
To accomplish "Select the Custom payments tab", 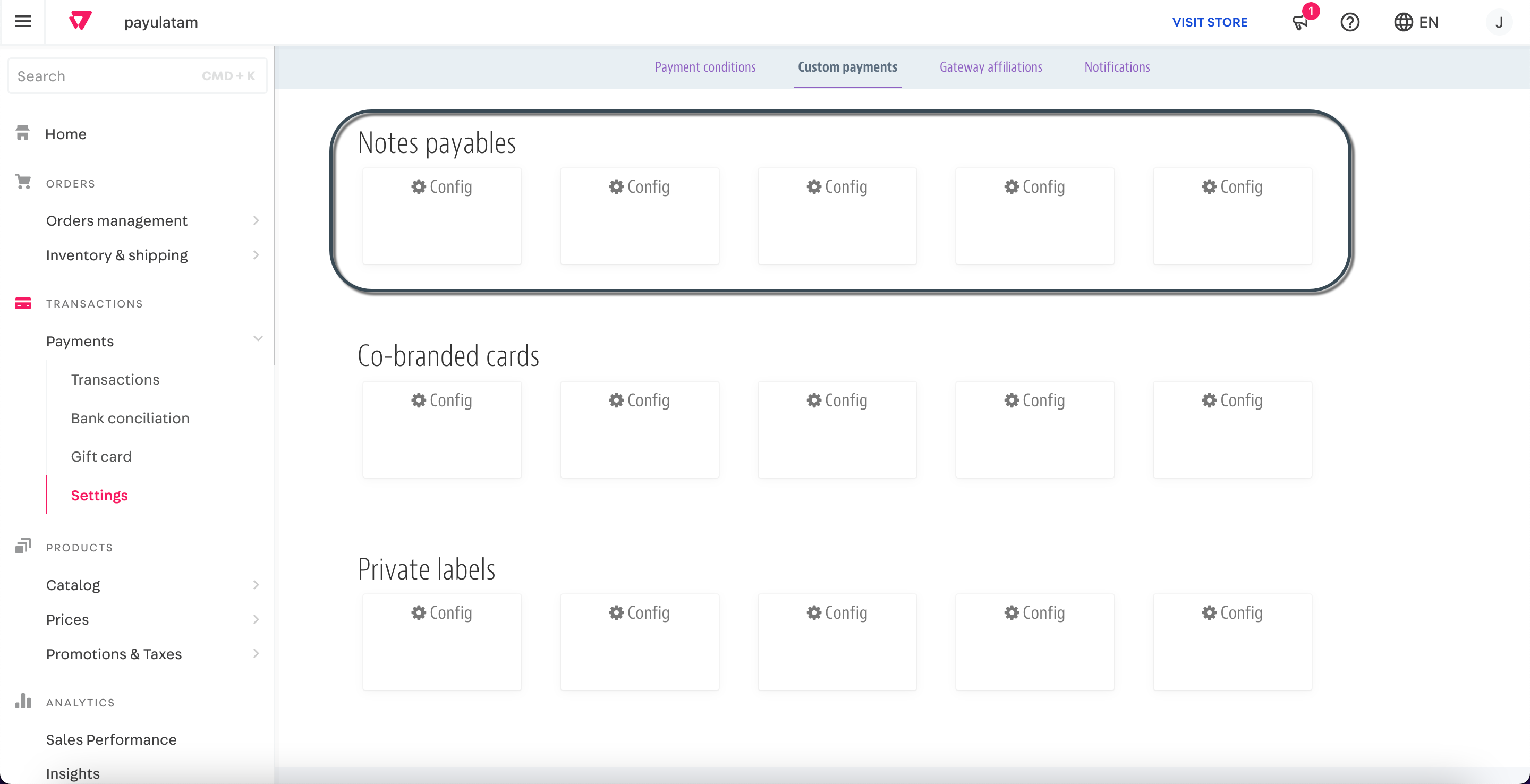I will 847,67.
